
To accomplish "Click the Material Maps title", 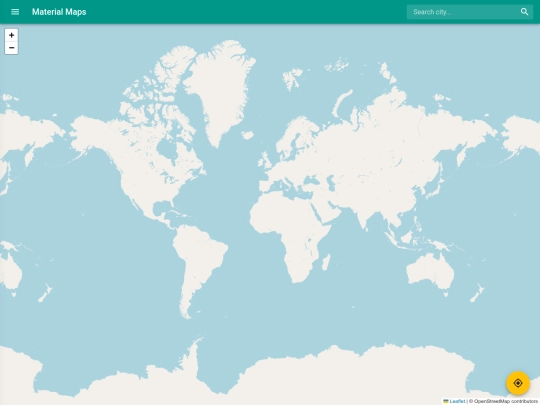I will [59, 12].
